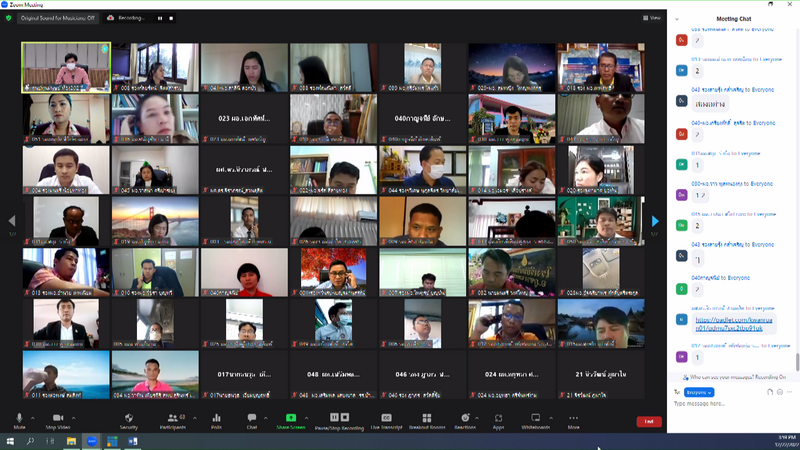This screenshot has height=450, width=800.
Task: Expand Chat options arrow
Action: [265, 418]
